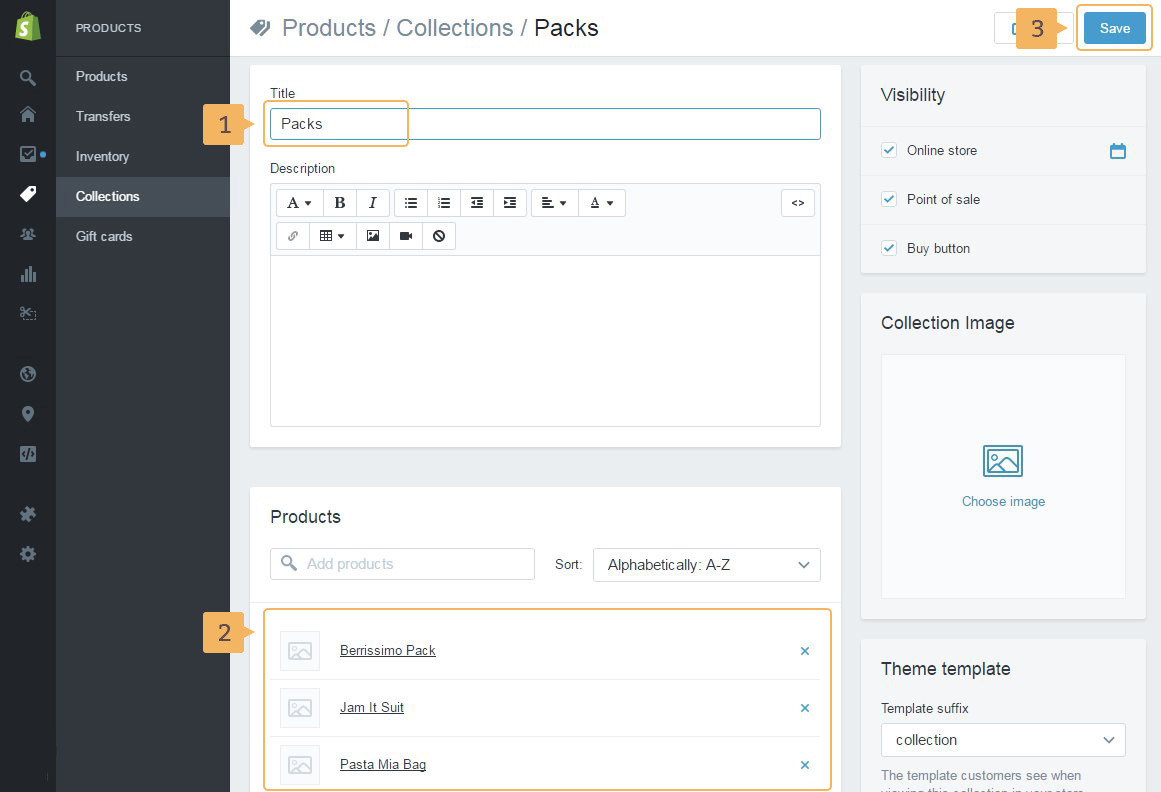Expand the Template suffix dropdown
The height and width of the screenshot is (792, 1161).
1003,740
